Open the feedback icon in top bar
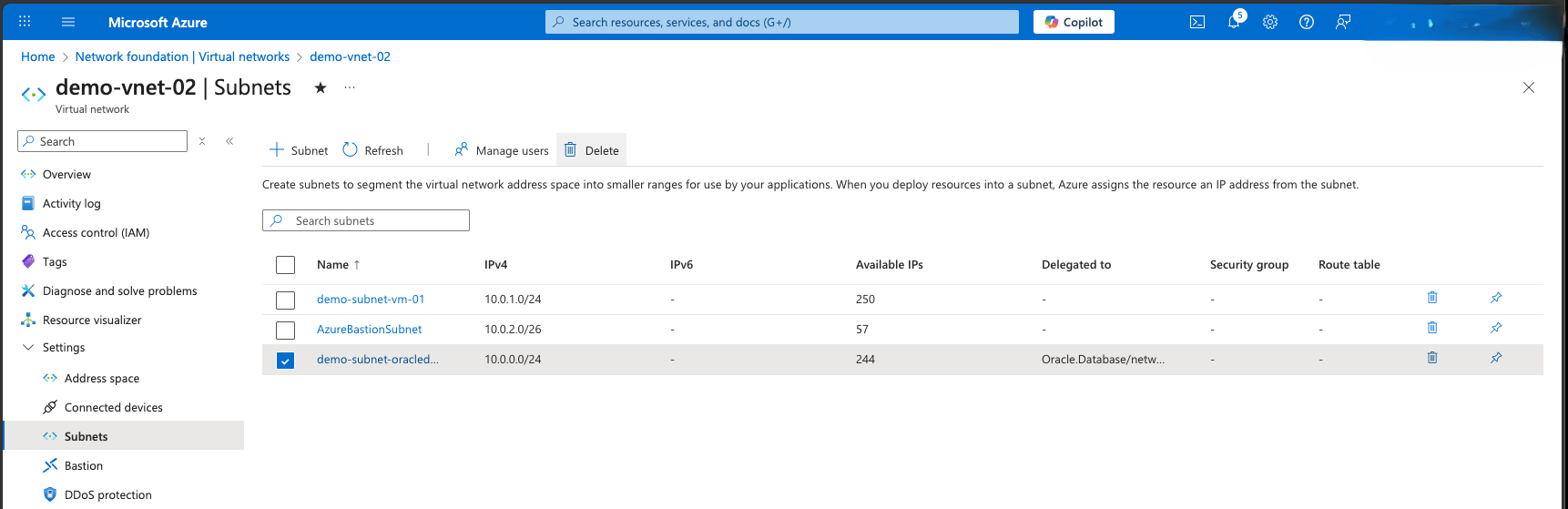The image size is (1568, 509). point(1343,22)
